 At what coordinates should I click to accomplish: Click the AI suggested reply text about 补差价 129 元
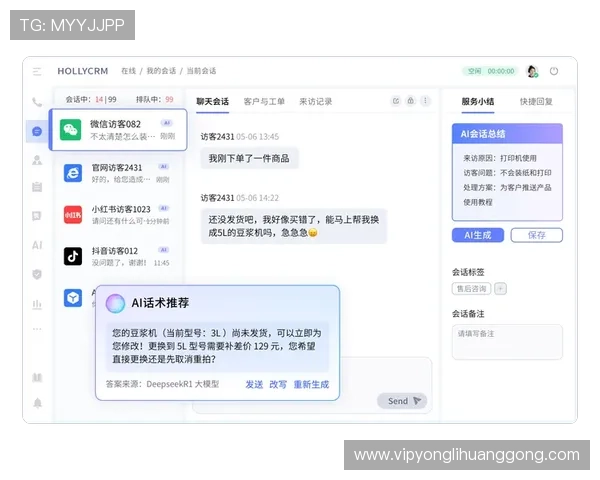coord(217,346)
